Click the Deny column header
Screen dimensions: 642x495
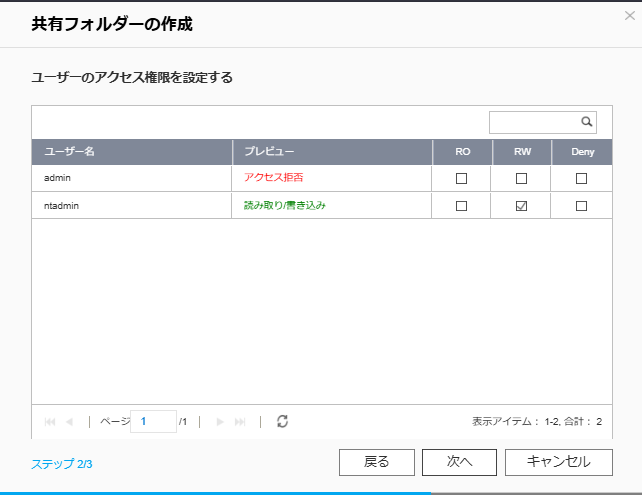point(582,151)
